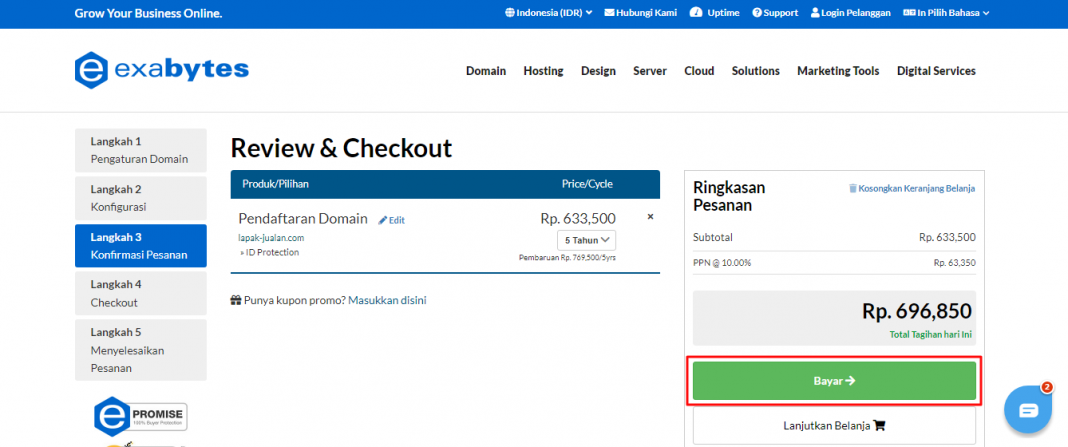1068x447 pixels.
Task: Click the E-Promise buyer protection badge
Action: point(140,415)
